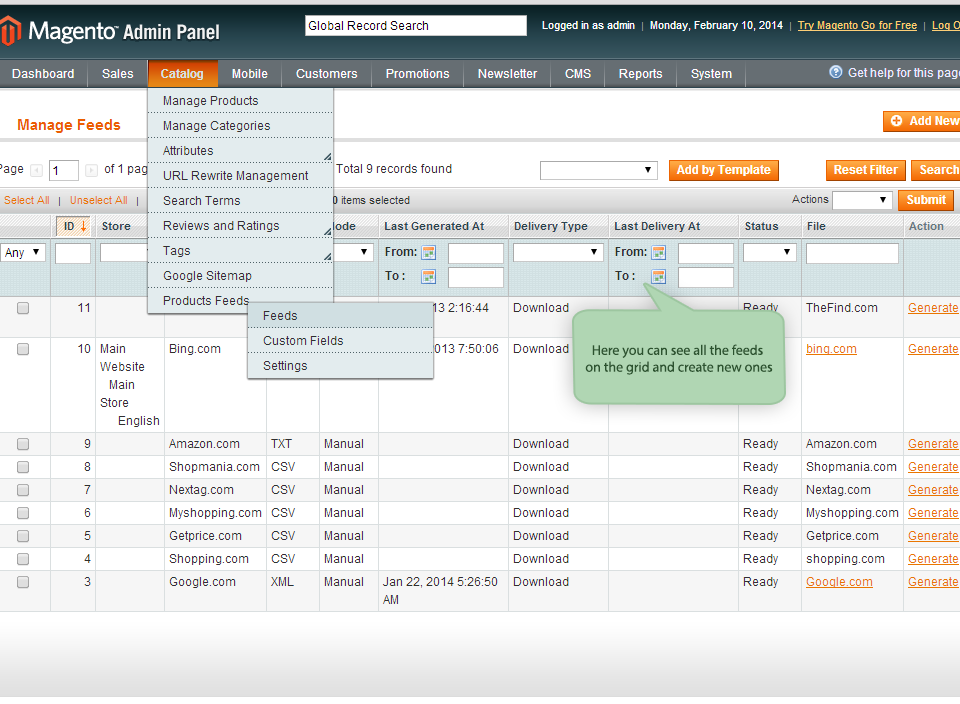
Task: Select Google Sitemap menu item
Action: 240,276
